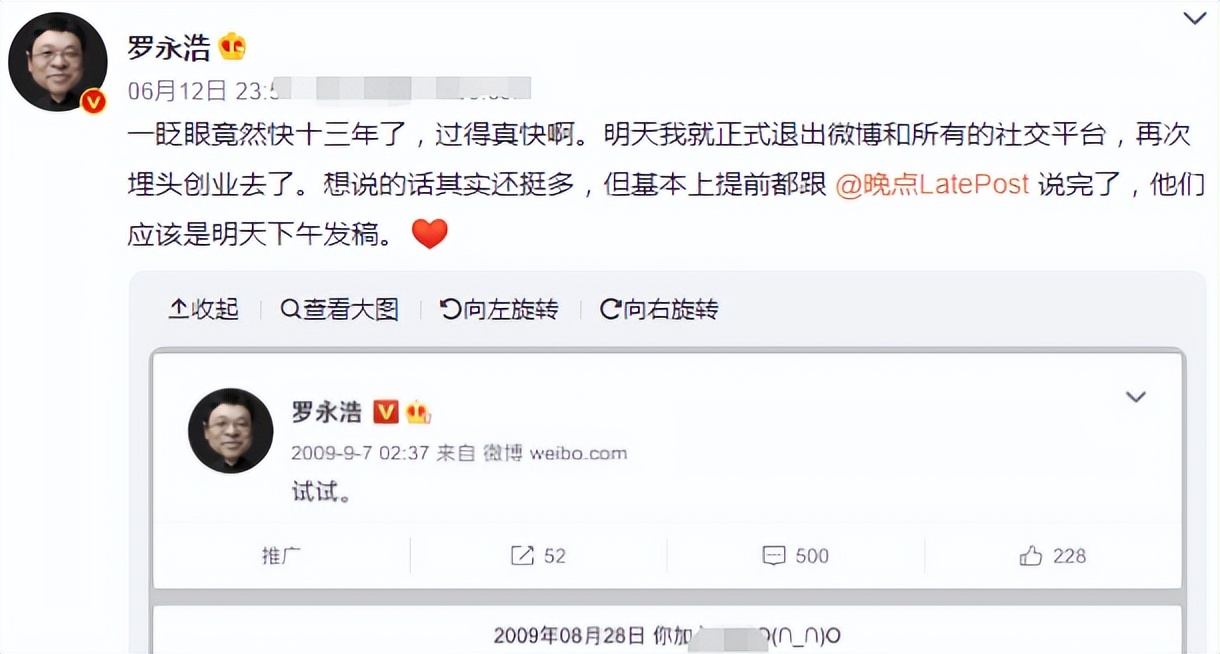The image size is (1220, 654).
Task: Collapse the image with 收起
Action: pyautogui.click(x=204, y=310)
